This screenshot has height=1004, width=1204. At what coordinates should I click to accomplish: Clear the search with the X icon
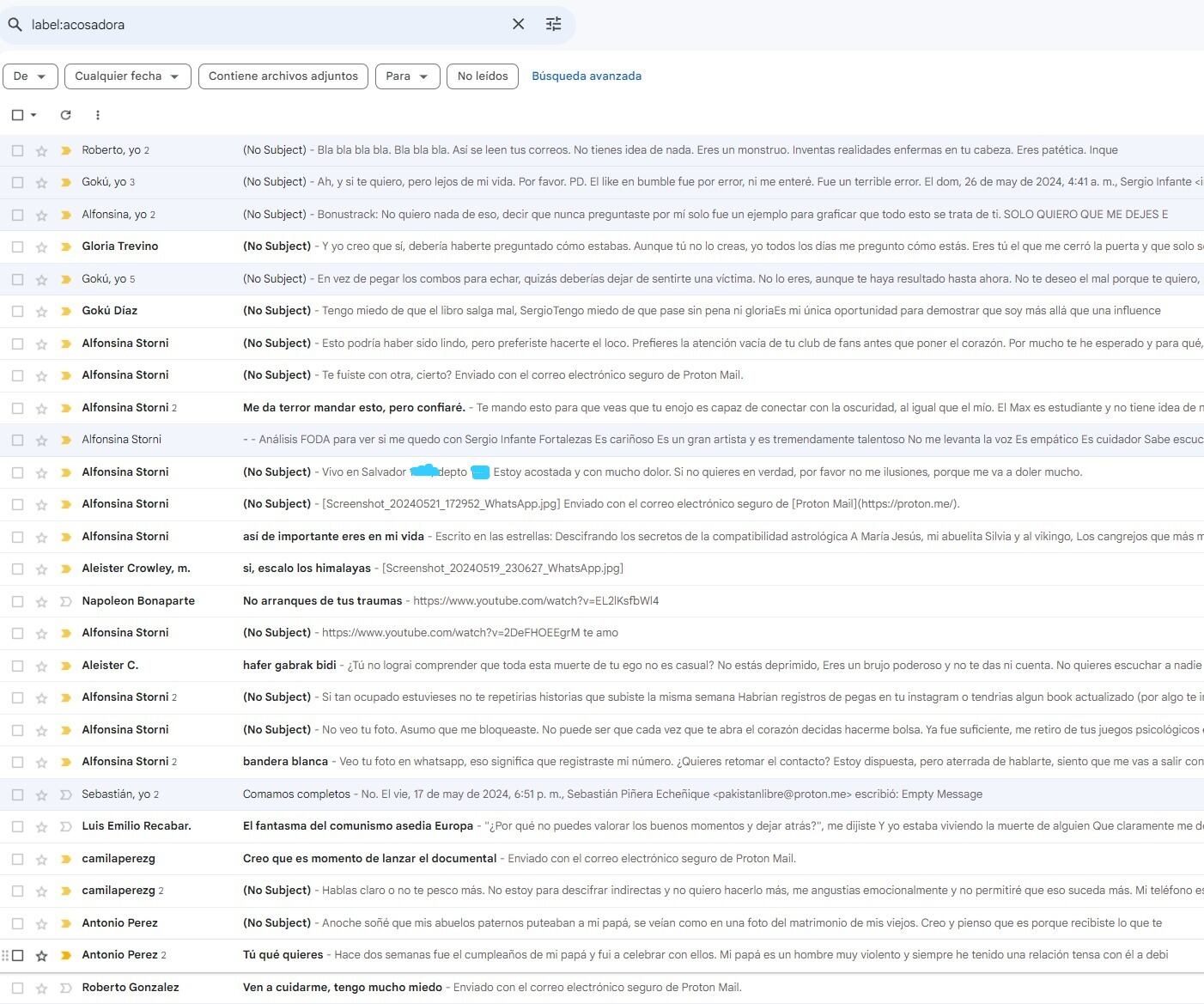(x=518, y=24)
